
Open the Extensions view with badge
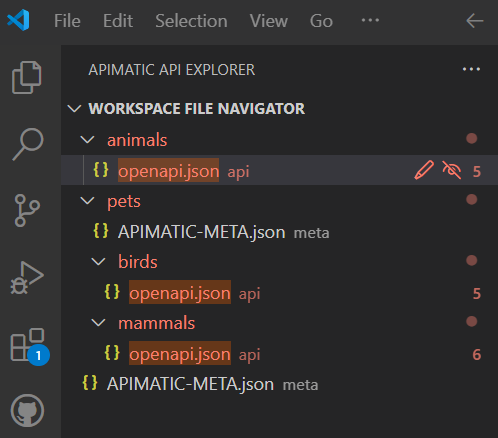30,347
